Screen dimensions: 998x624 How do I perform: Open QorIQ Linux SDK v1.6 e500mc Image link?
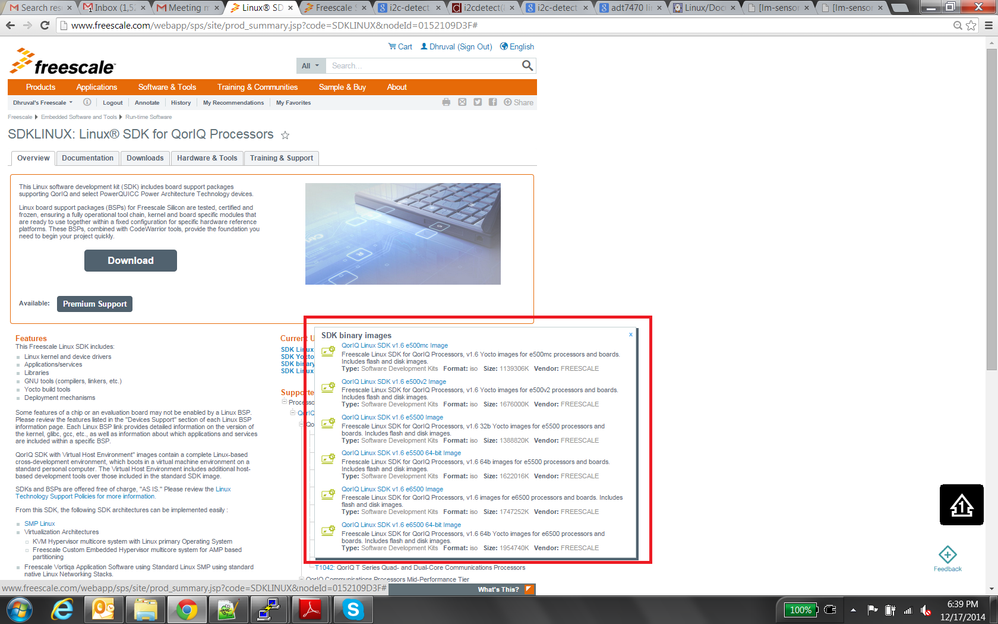click(395, 346)
